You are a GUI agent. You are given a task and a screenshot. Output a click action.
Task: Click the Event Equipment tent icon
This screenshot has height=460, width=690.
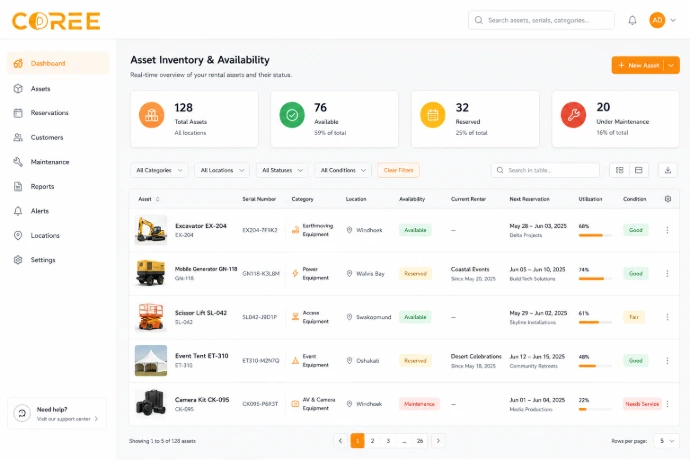pyautogui.click(x=295, y=361)
